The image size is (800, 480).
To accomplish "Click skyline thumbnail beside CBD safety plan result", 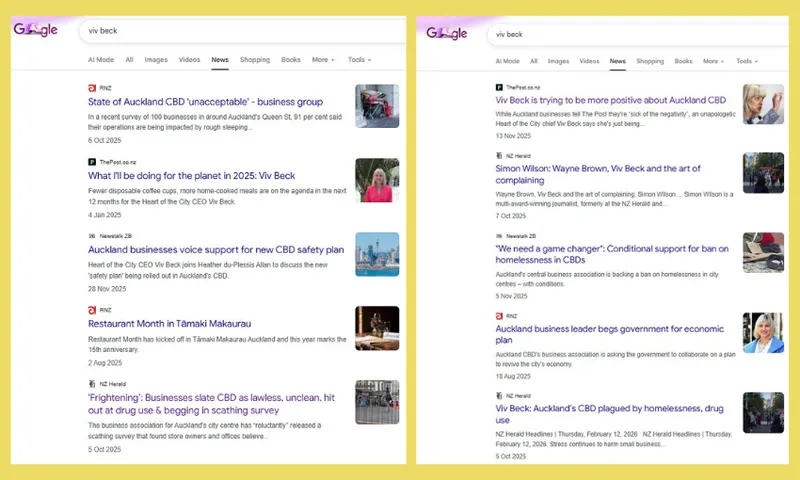I will pyautogui.click(x=377, y=254).
